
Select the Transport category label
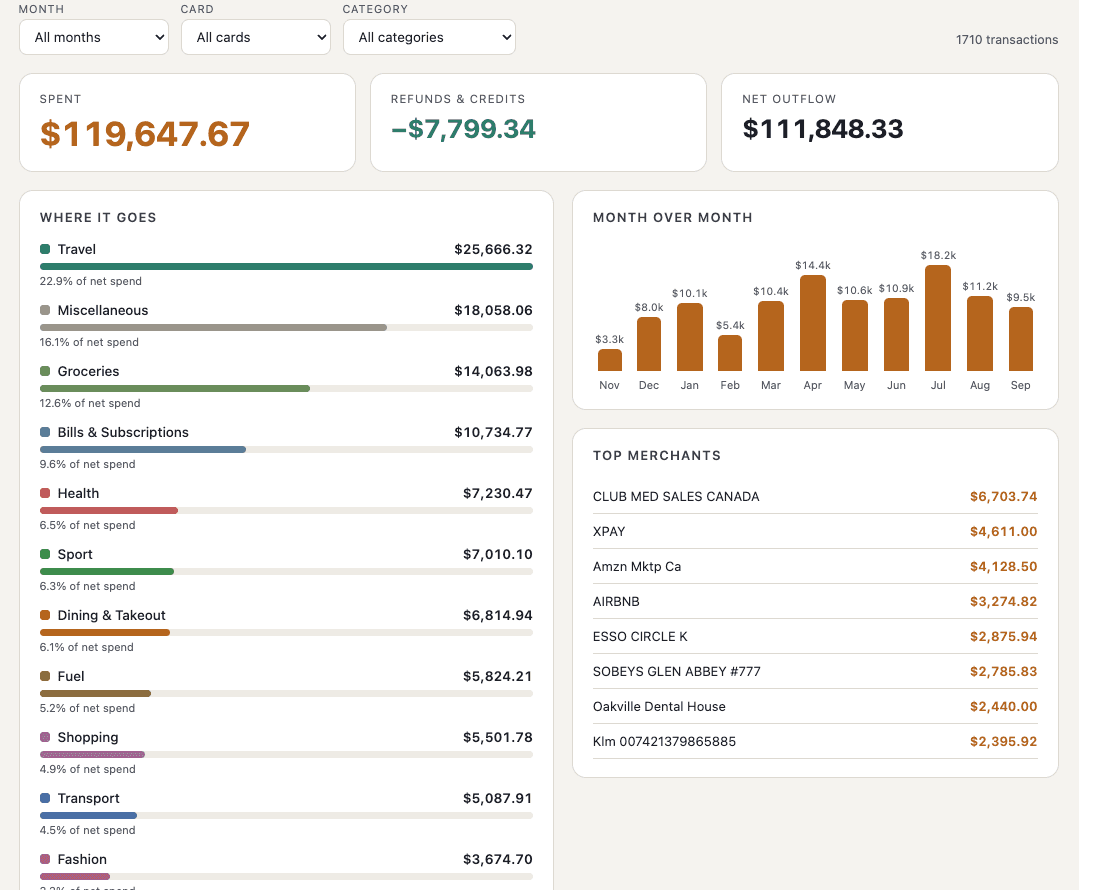[x=89, y=798]
